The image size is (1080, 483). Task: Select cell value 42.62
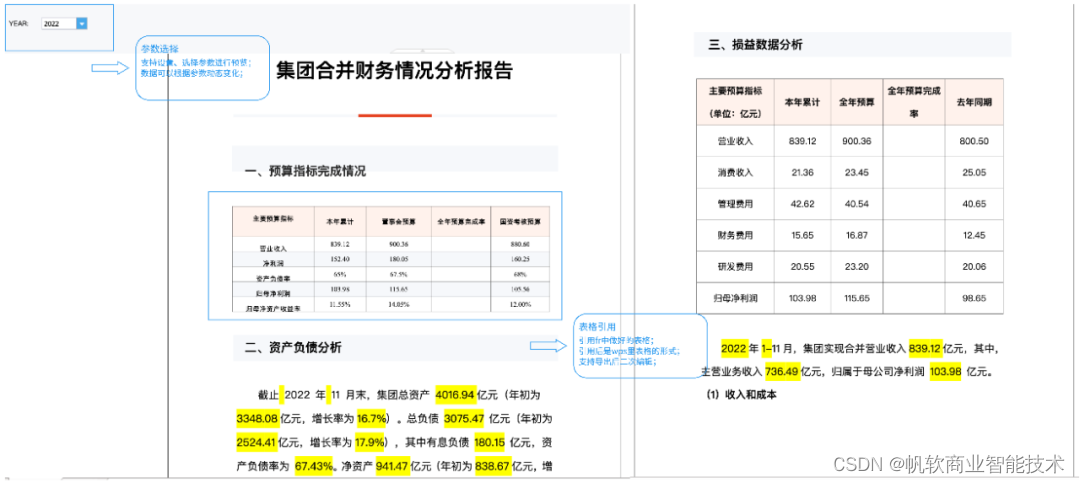[802, 203]
